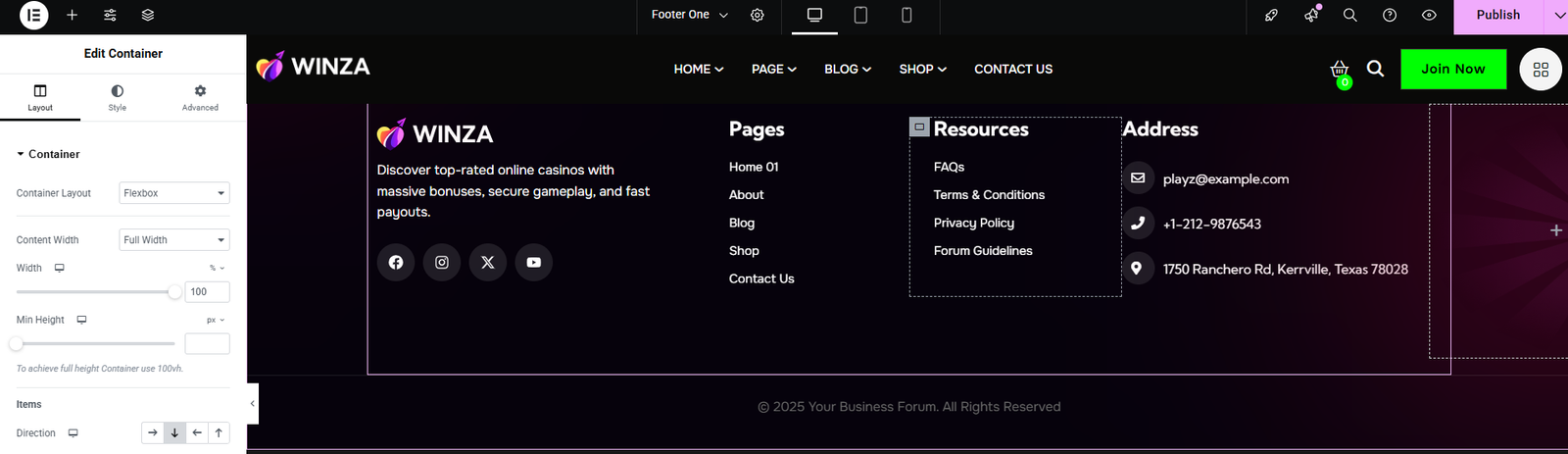Add a new element with plus icon

72,15
